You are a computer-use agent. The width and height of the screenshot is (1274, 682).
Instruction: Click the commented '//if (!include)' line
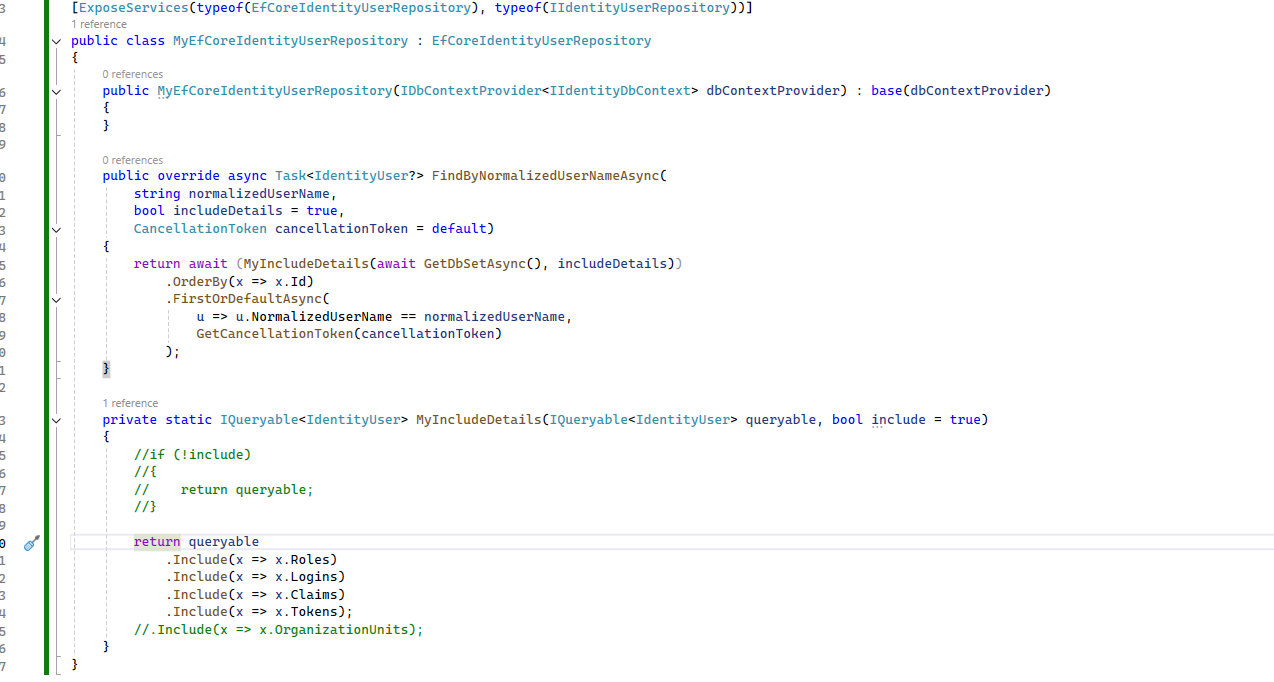pyautogui.click(x=193, y=455)
